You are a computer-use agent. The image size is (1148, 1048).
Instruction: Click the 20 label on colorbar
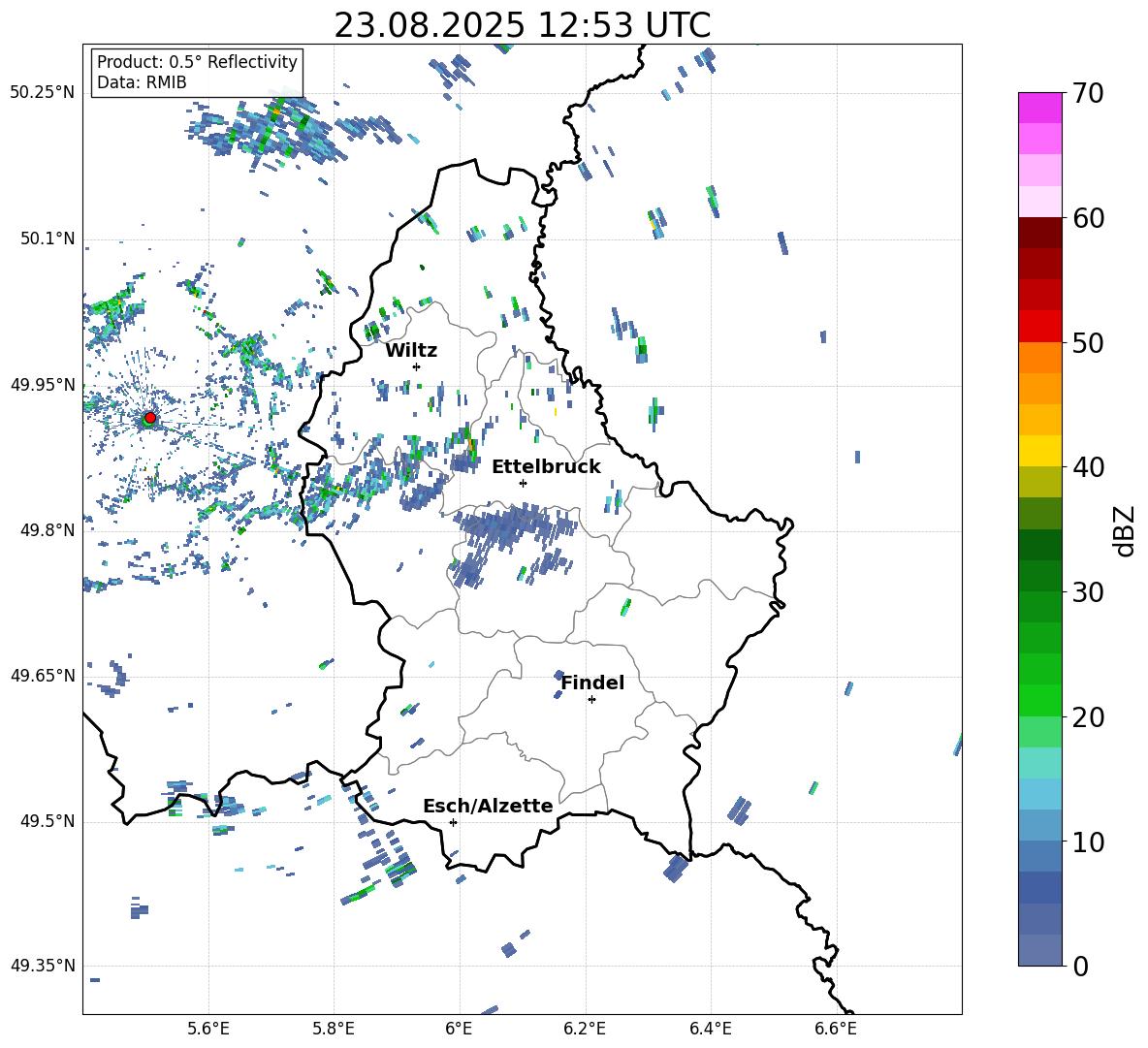[x=1088, y=717]
